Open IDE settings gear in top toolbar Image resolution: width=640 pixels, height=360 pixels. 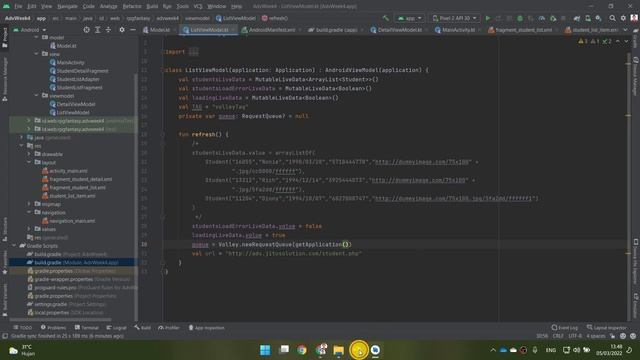(623, 18)
